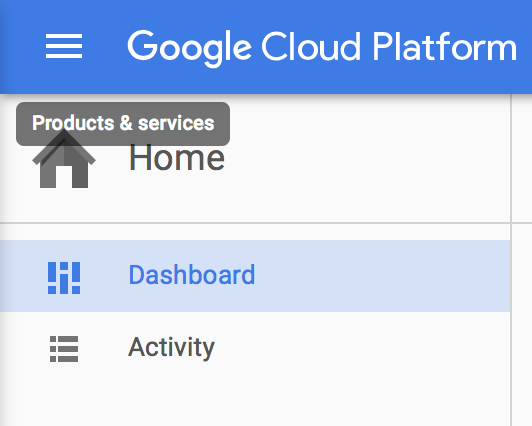Screen dimensions: 532x426
Task: Open the Activity menu item
Action: [x=255, y=348]
